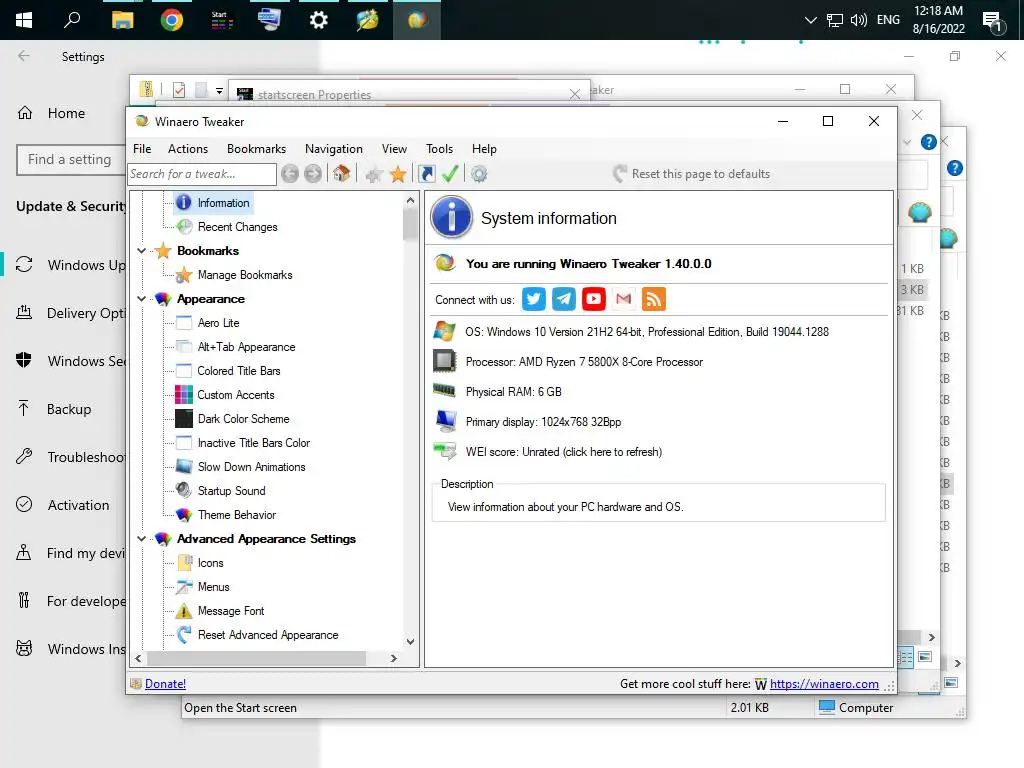Click the add bookmark star-plus icon
Screen dimensions: 1024x768
(x=374, y=174)
